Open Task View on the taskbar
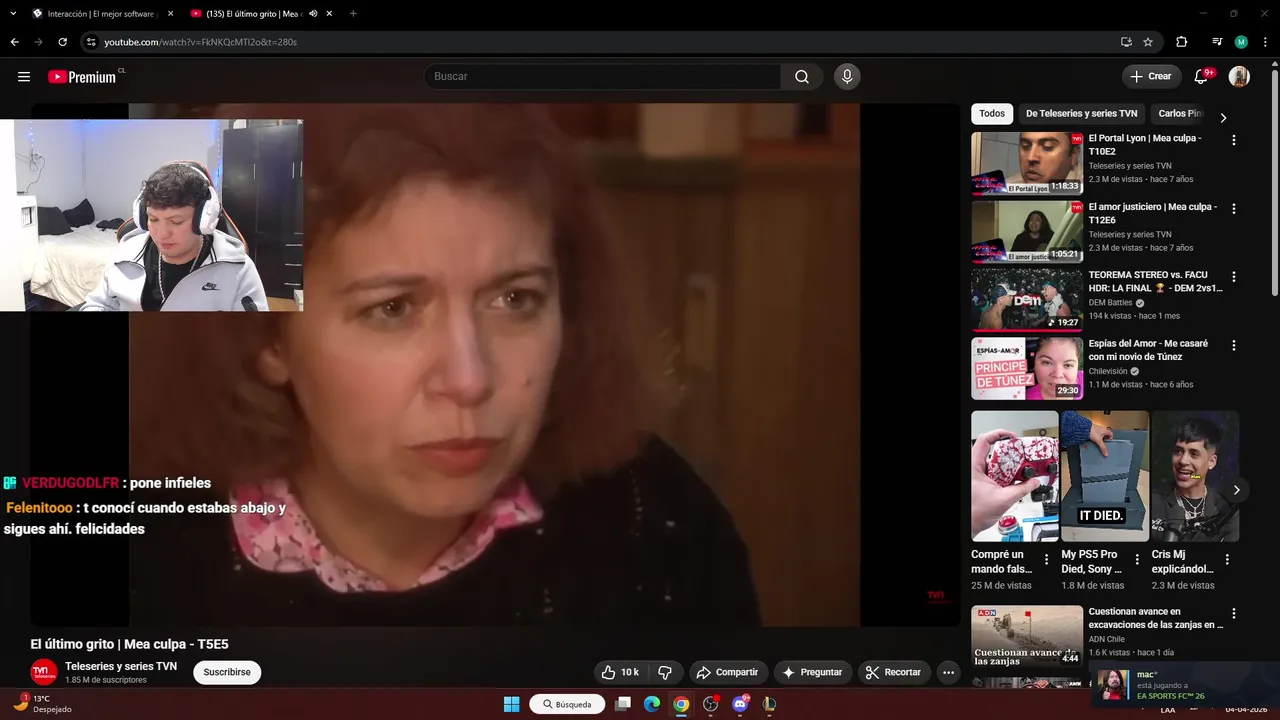 pos(623,704)
